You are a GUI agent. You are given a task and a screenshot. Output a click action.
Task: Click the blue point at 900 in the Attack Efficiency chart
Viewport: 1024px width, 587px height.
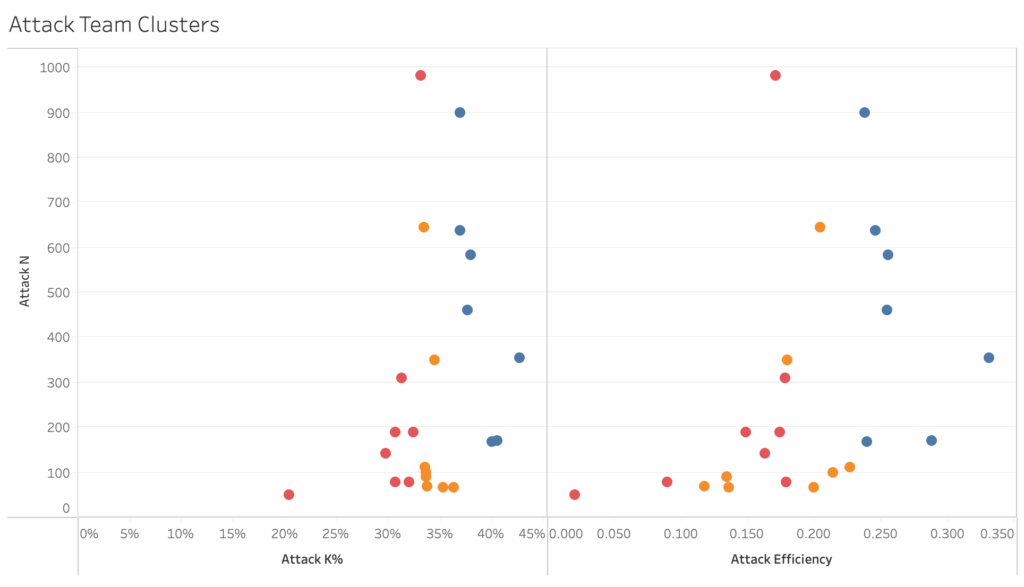[864, 113]
